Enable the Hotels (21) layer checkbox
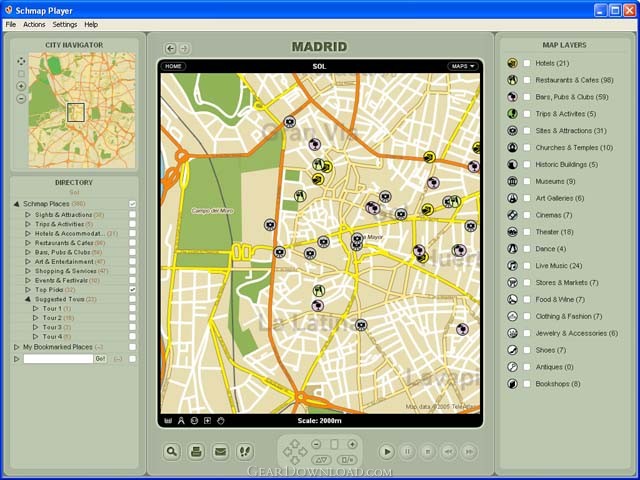The height and width of the screenshot is (480, 640). click(527, 63)
